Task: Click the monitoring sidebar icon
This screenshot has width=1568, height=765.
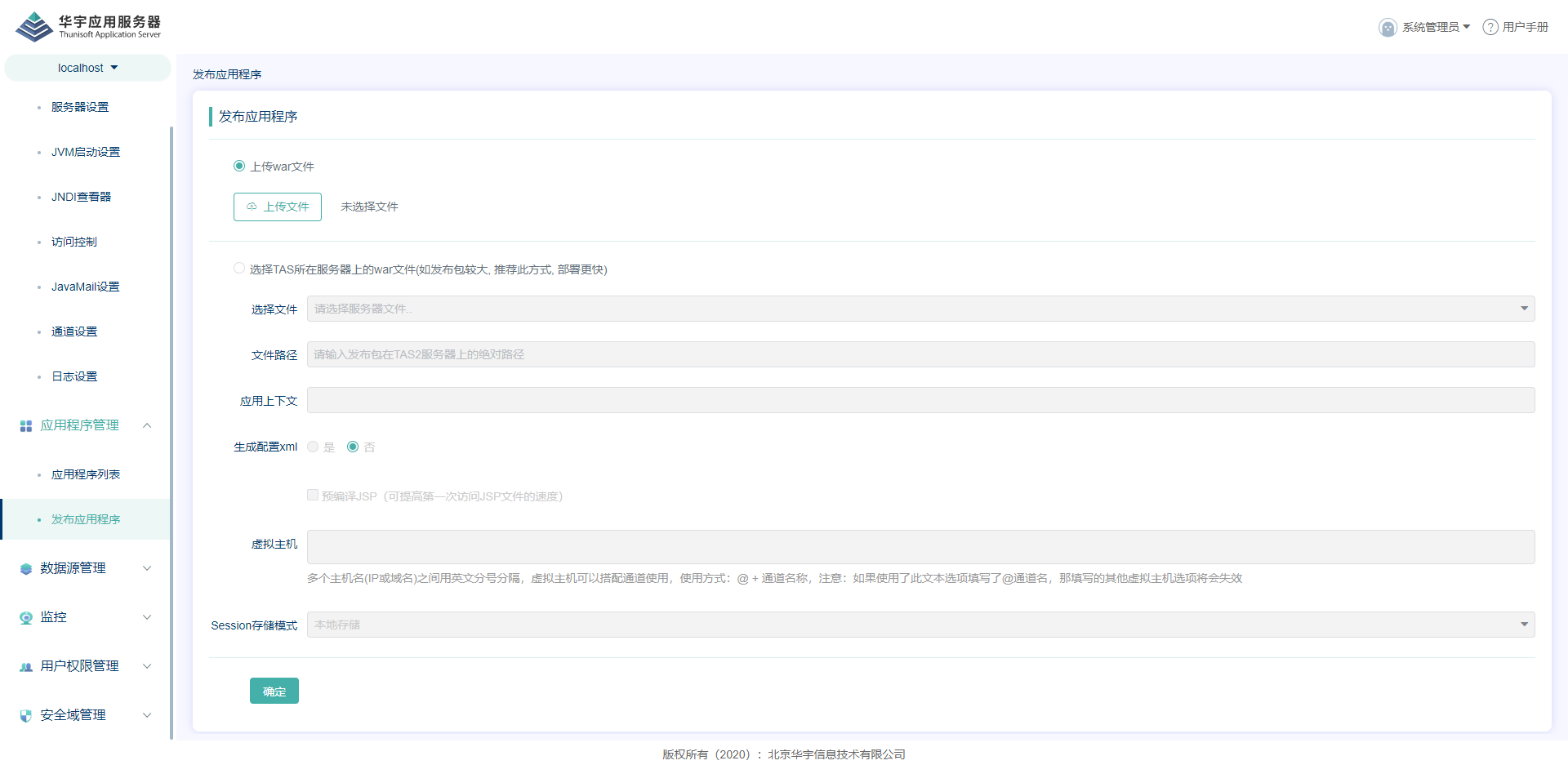Action: coord(26,618)
